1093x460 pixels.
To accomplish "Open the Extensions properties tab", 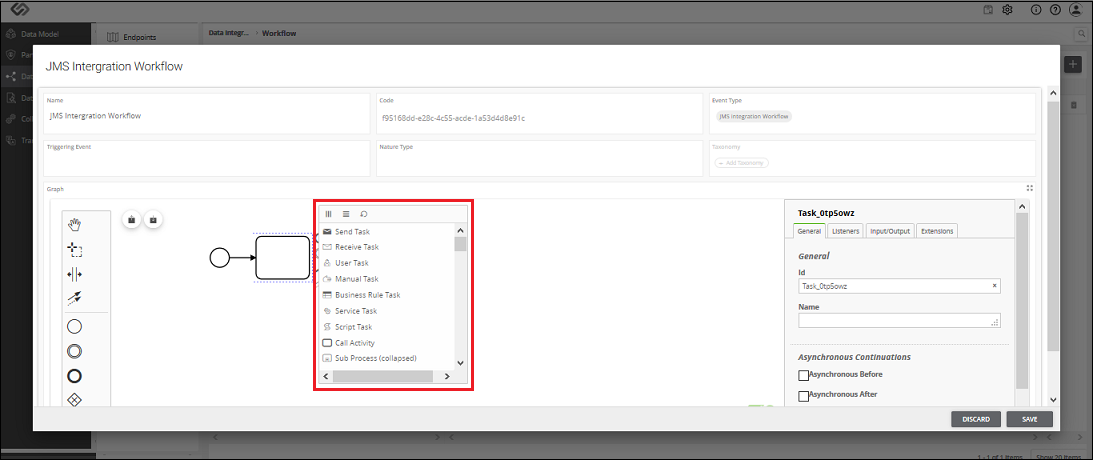I will coord(936,231).
